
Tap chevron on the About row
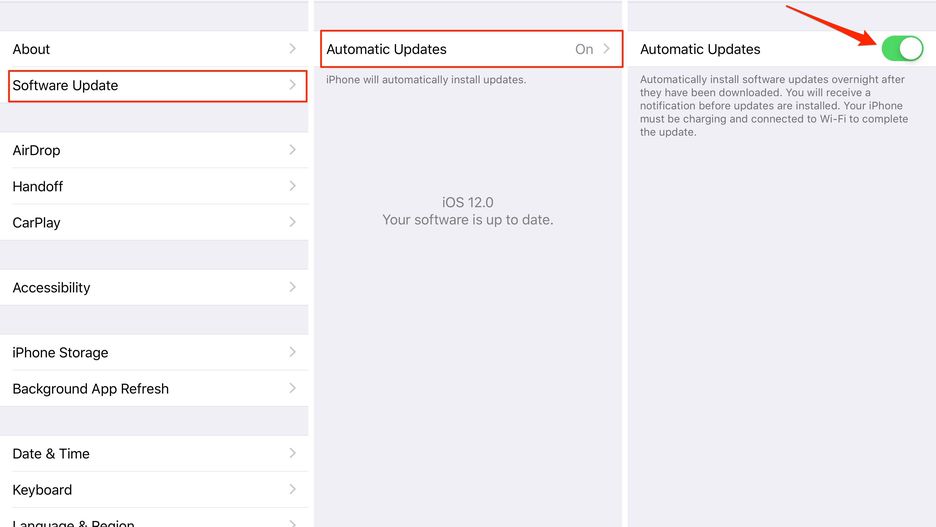click(x=292, y=48)
